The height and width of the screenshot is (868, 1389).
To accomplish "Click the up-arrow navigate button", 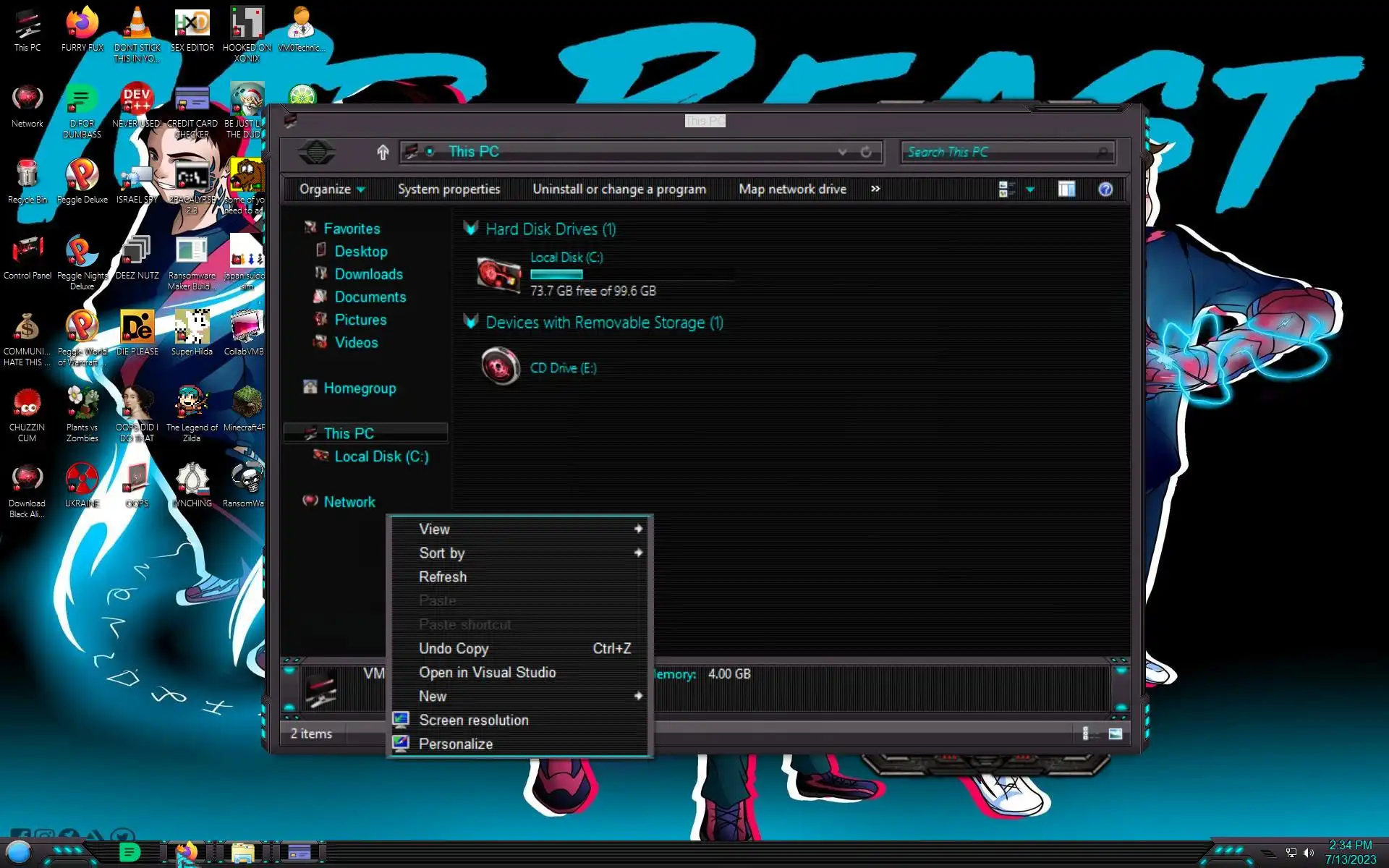I will (x=383, y=152).
